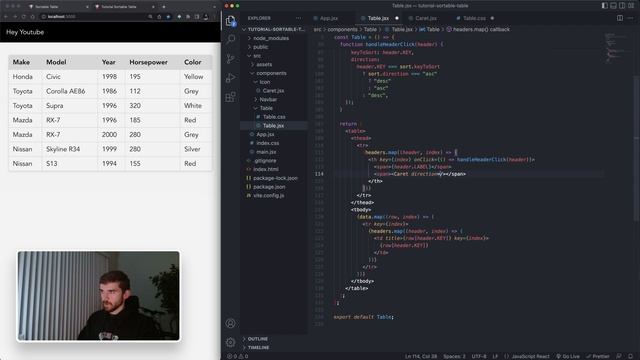Viewport: 640px width, 360px height.
Task: Open Table.css in the file explorer
Action: pyautogui.click(x=274, y=117)
